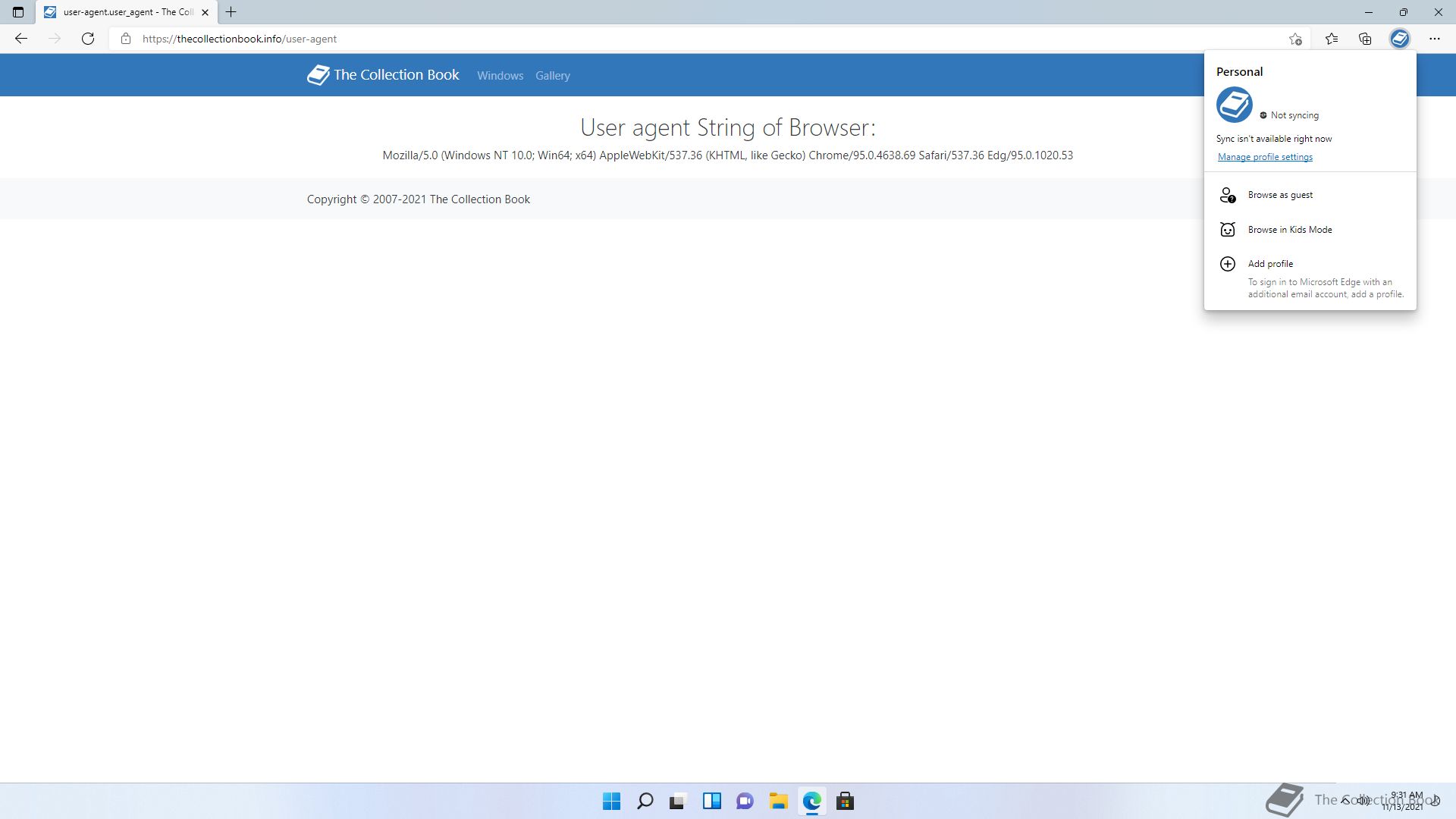Add this page to favorites
This screenshot has height=819, width=1456.
point(1295,39)
